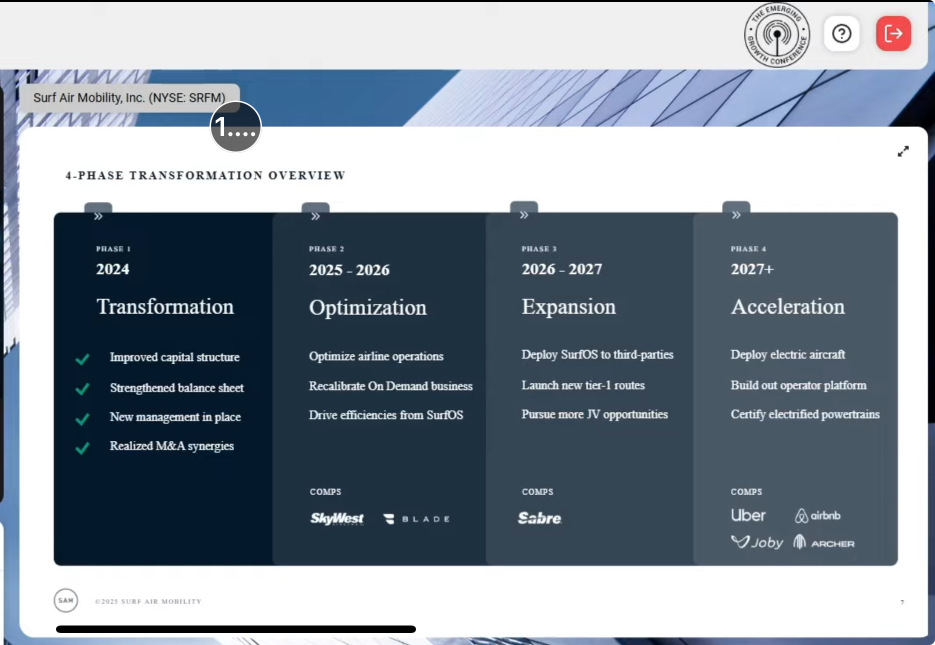Click the red exit session button
The image size is (935, 645).
[x=893, y=33]
